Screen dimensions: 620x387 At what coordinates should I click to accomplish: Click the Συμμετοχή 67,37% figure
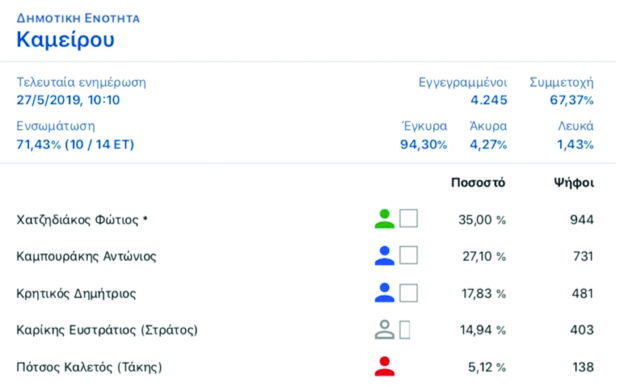(572, 100)
